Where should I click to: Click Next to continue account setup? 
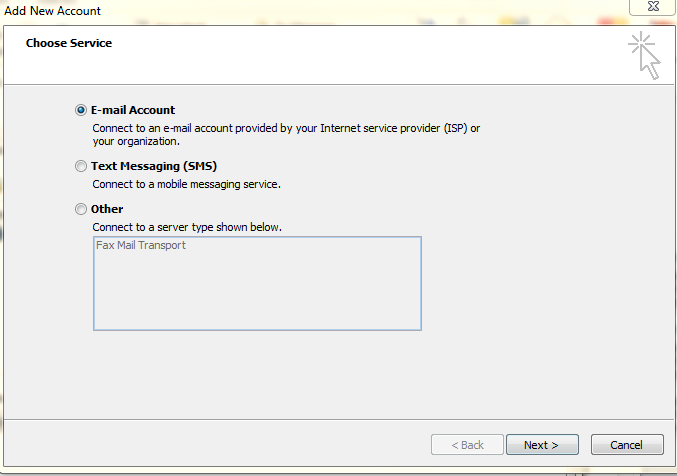click(542, 444)
